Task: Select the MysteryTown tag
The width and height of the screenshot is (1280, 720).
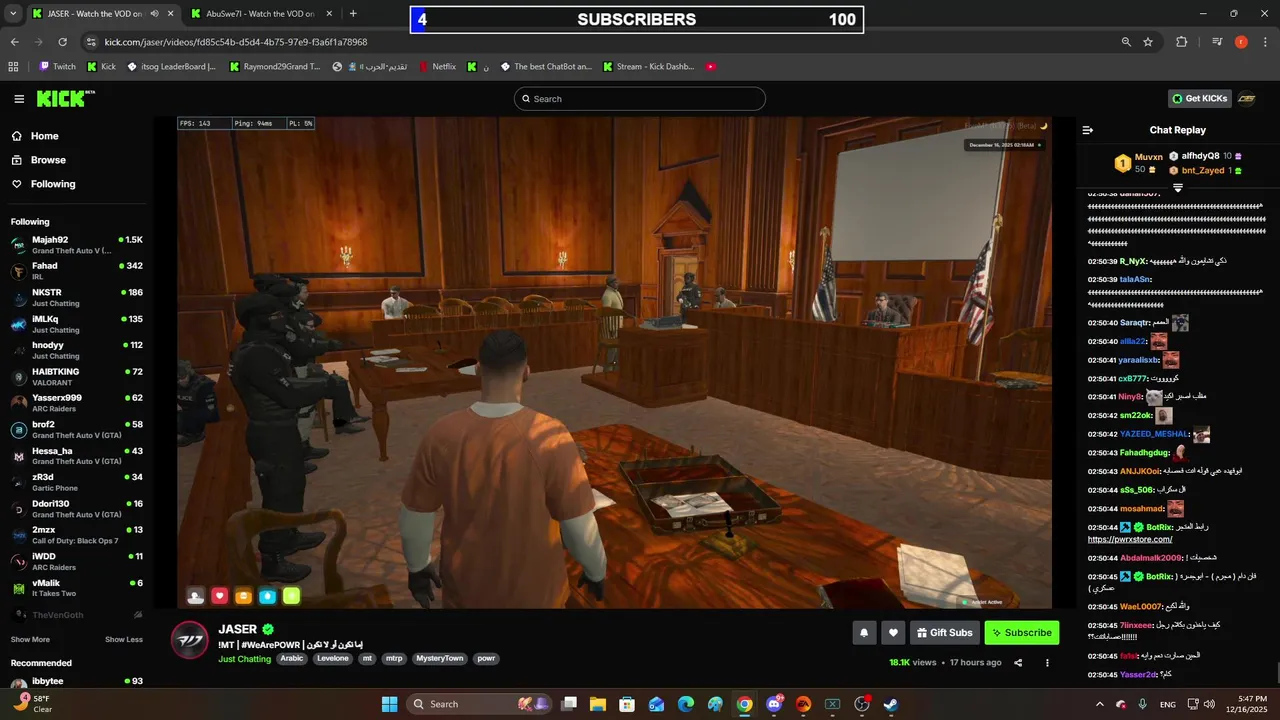Action: (x=440, y=659)
